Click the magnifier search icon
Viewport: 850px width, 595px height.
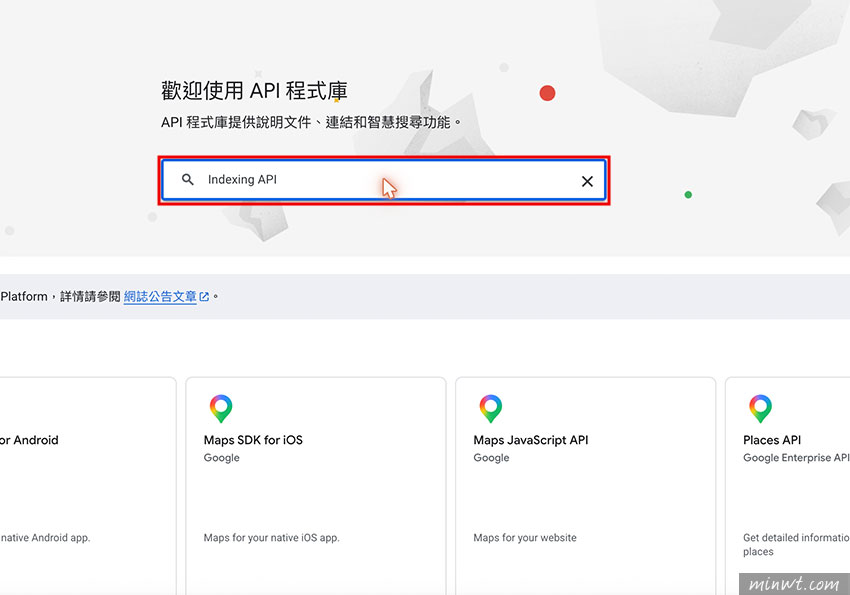point(188,179)
